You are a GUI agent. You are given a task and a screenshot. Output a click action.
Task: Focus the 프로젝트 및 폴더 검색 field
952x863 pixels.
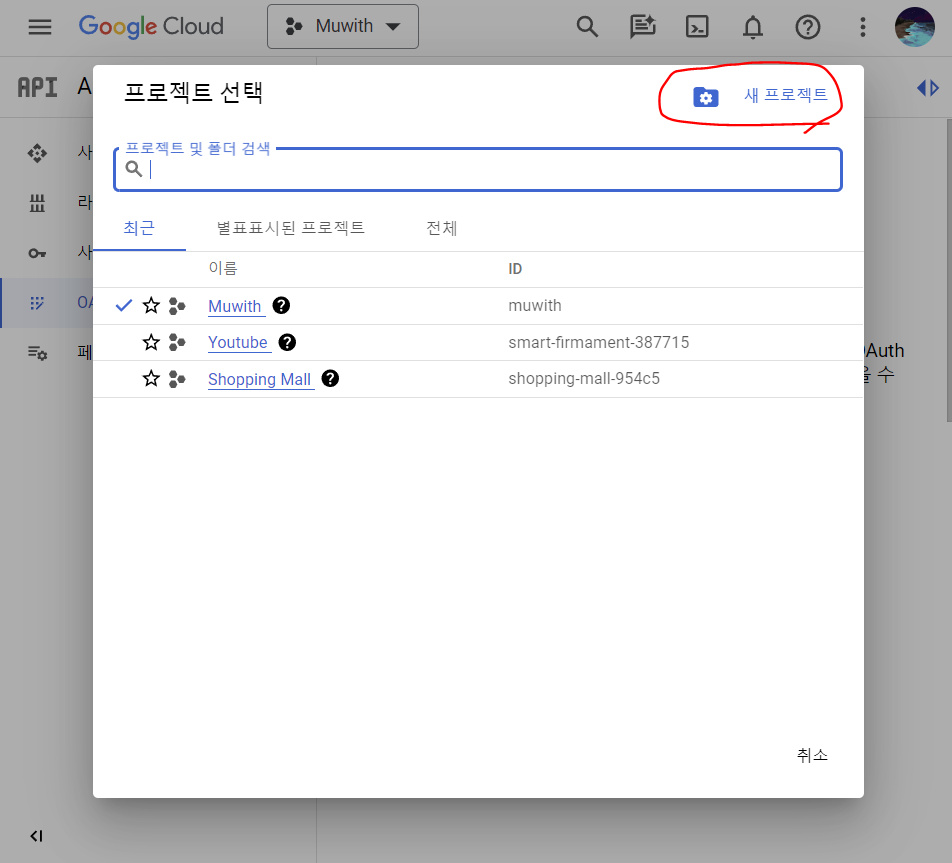pyautogui.click(x=478, y=169)
